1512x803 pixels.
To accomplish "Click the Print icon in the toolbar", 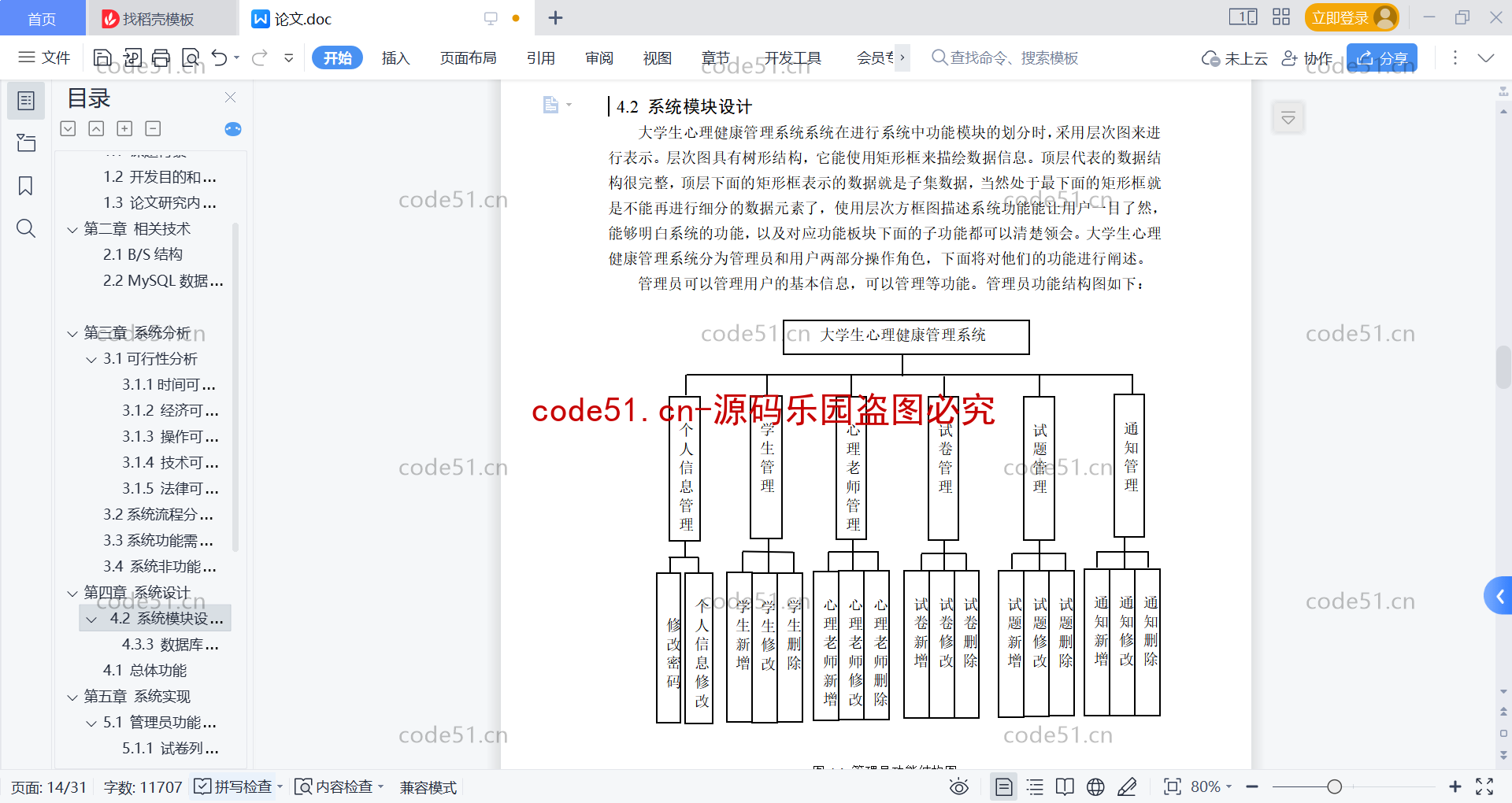I will click(x=161, y=57).
